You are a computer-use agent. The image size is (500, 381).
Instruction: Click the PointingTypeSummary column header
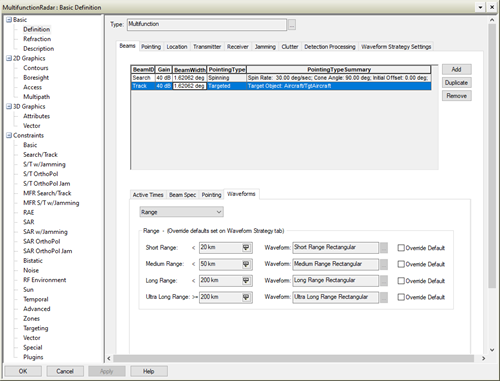[x=339, y=70]
